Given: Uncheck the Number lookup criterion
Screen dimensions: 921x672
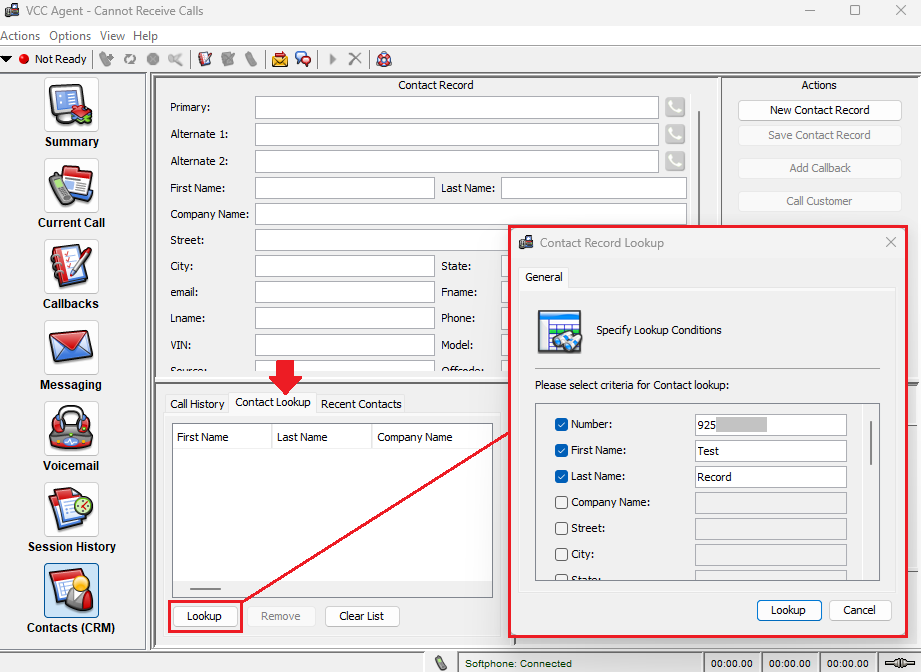Looking at the screenshot, I should (x=561, y=424).
